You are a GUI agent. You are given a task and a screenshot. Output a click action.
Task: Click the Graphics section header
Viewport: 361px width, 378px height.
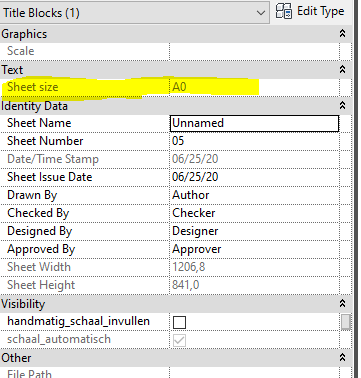pos(176,34)
